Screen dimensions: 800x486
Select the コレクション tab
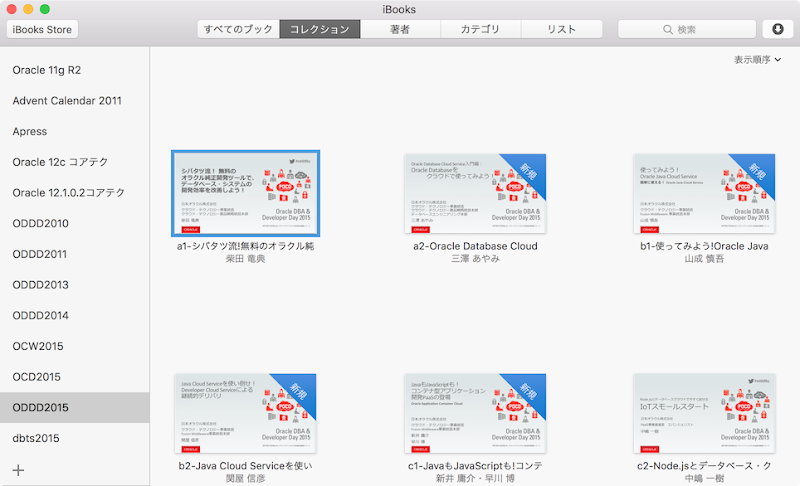[320, 29]
